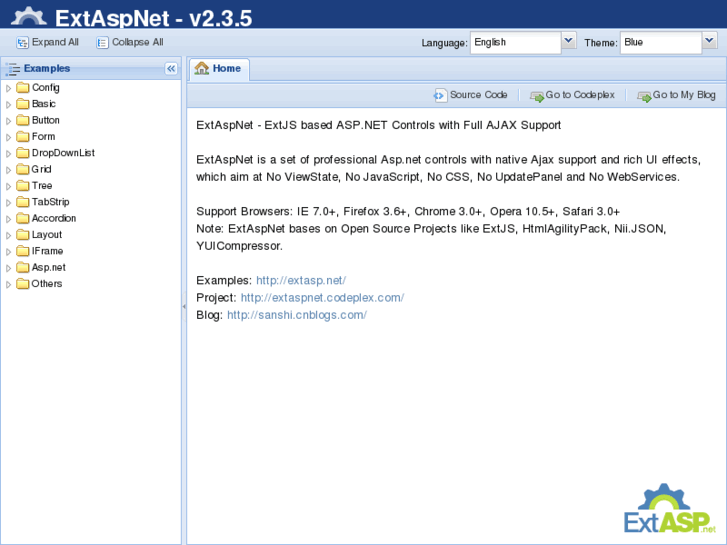Click the Theme input field showing Blue
Image resolution: width=727 pixels, height=545 pixels.
[x=661, y=42]
